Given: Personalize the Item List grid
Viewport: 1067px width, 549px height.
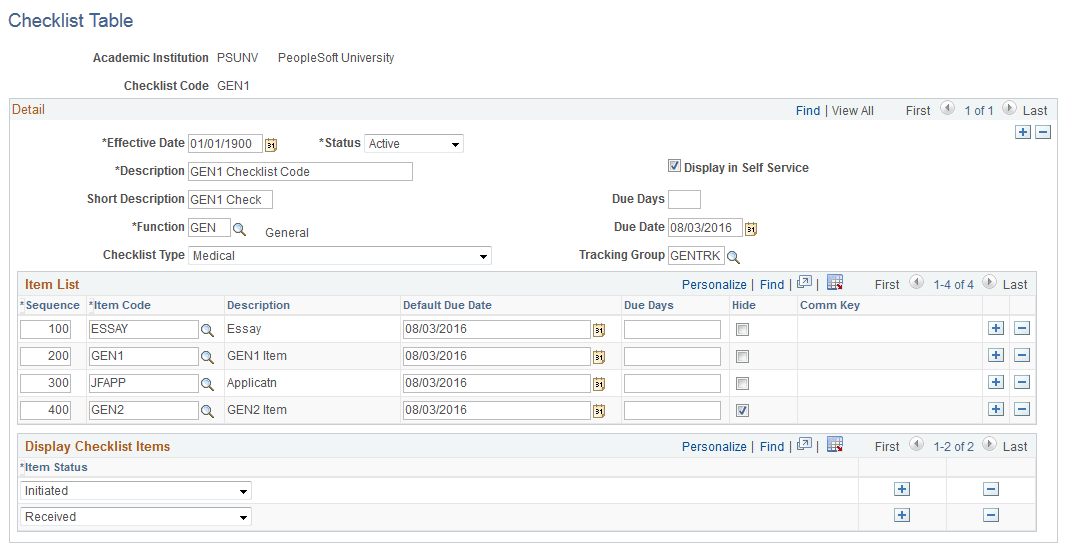Looking at the screenshot, I should 714,285.
